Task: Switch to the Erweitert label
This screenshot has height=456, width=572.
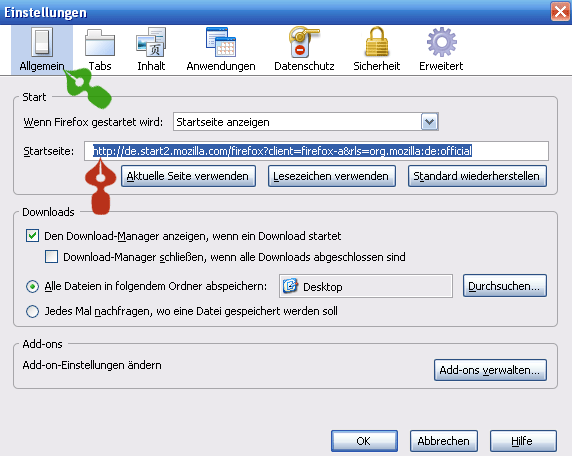Action: coord(441,66)
